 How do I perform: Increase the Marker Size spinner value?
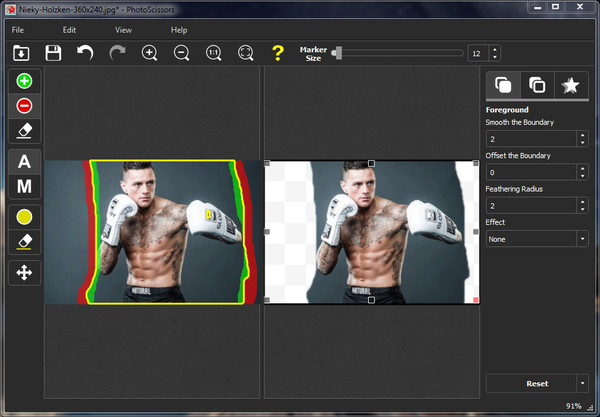coord(495,49)
